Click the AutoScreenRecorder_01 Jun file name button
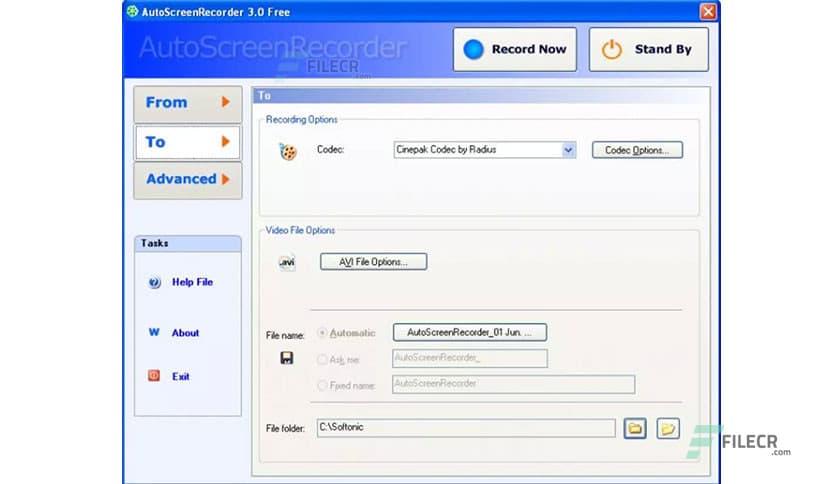The image size is (836, 484). click(x=470, y=332)
